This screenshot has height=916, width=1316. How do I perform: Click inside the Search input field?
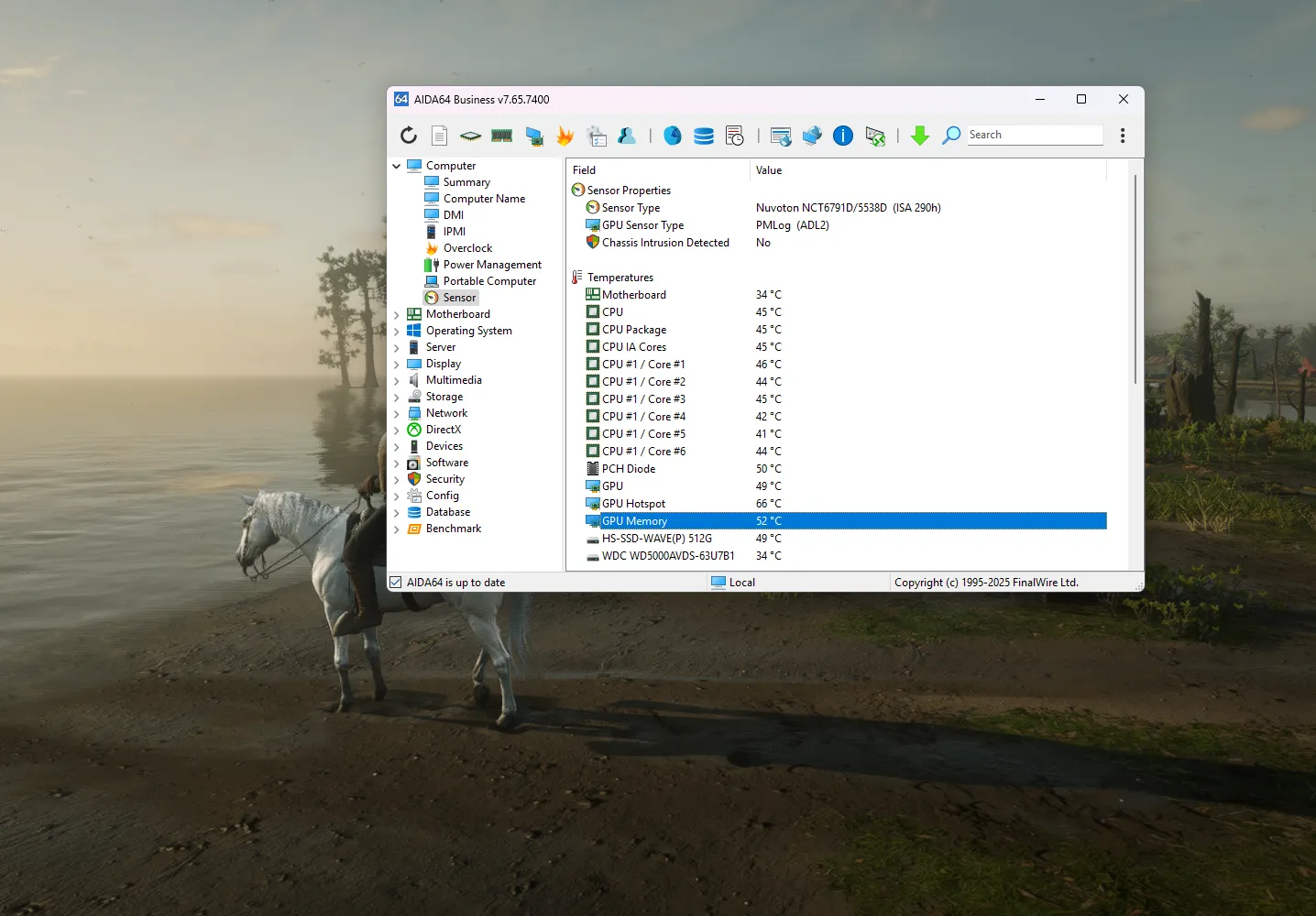click(1034, 136)
